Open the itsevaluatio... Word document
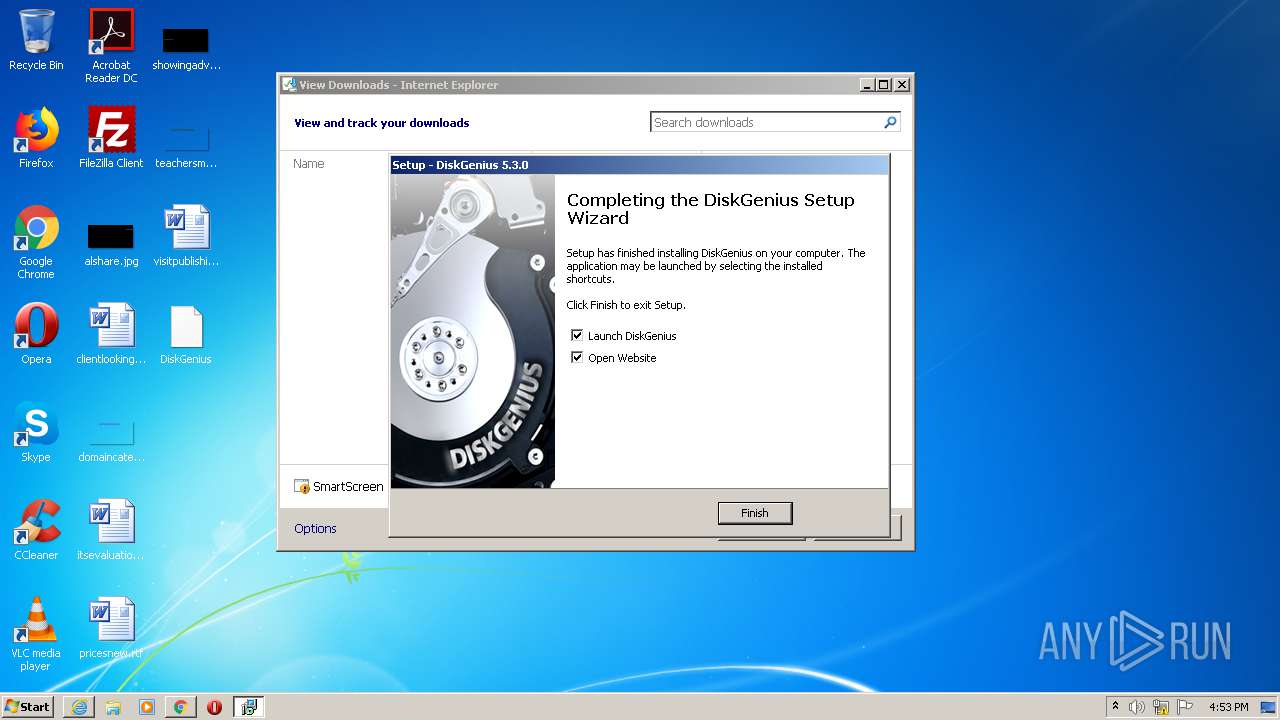 [111, 530]
